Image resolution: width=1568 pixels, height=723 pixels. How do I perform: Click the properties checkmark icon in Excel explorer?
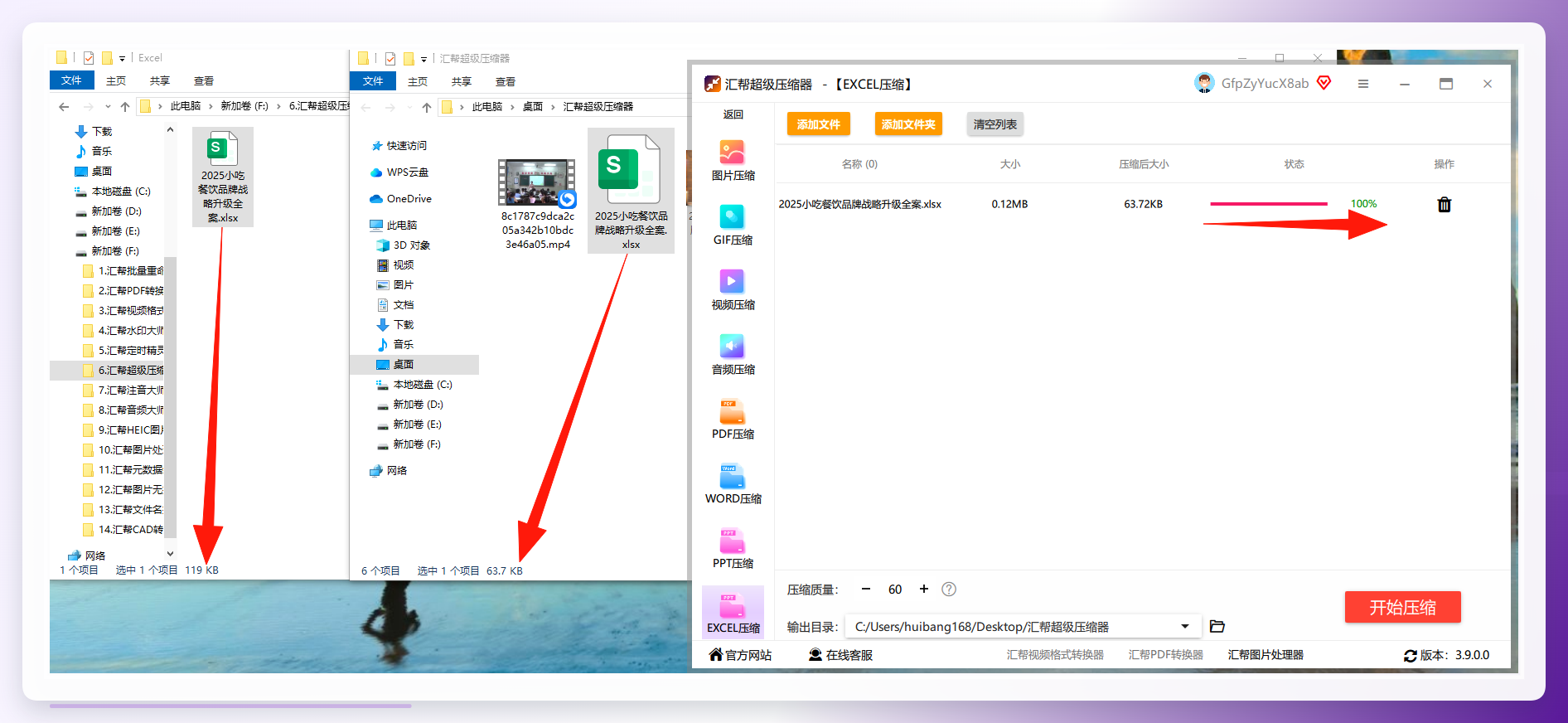[x=88, y=58]
